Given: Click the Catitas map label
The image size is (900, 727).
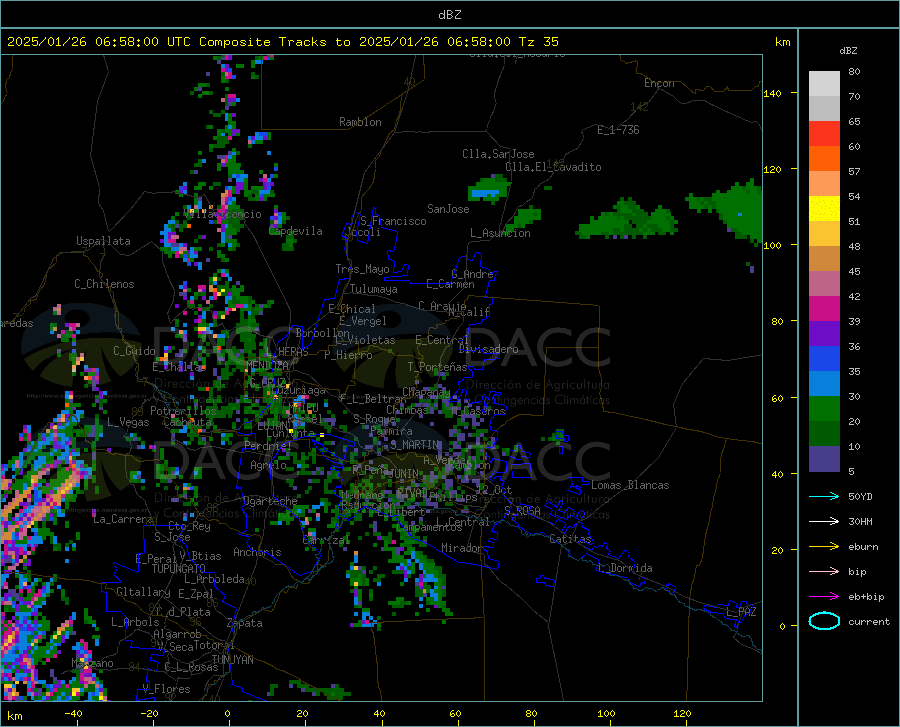Looking at the screenshot, I should click(570, 539).
